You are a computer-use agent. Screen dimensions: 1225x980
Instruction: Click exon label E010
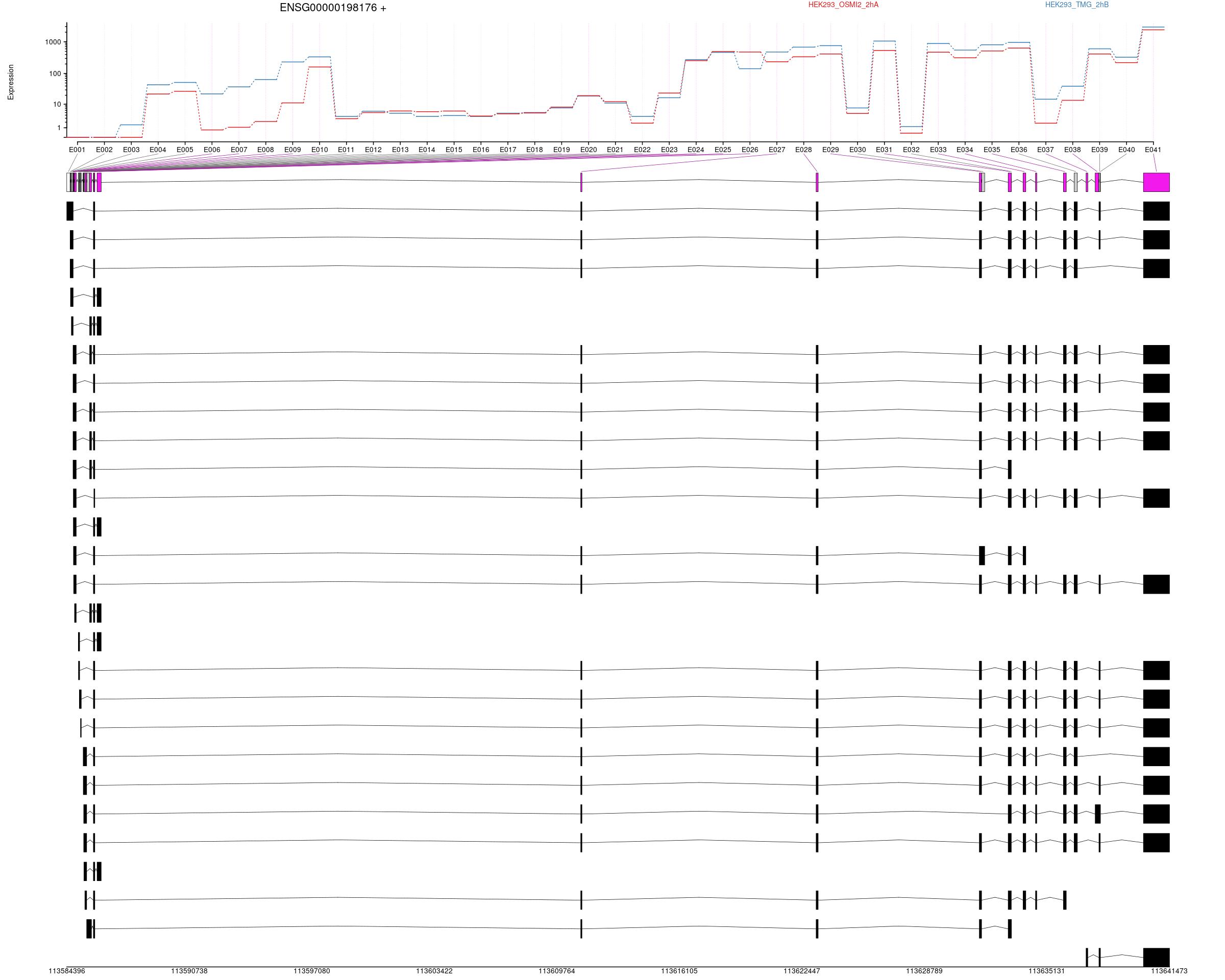[320, 150]
